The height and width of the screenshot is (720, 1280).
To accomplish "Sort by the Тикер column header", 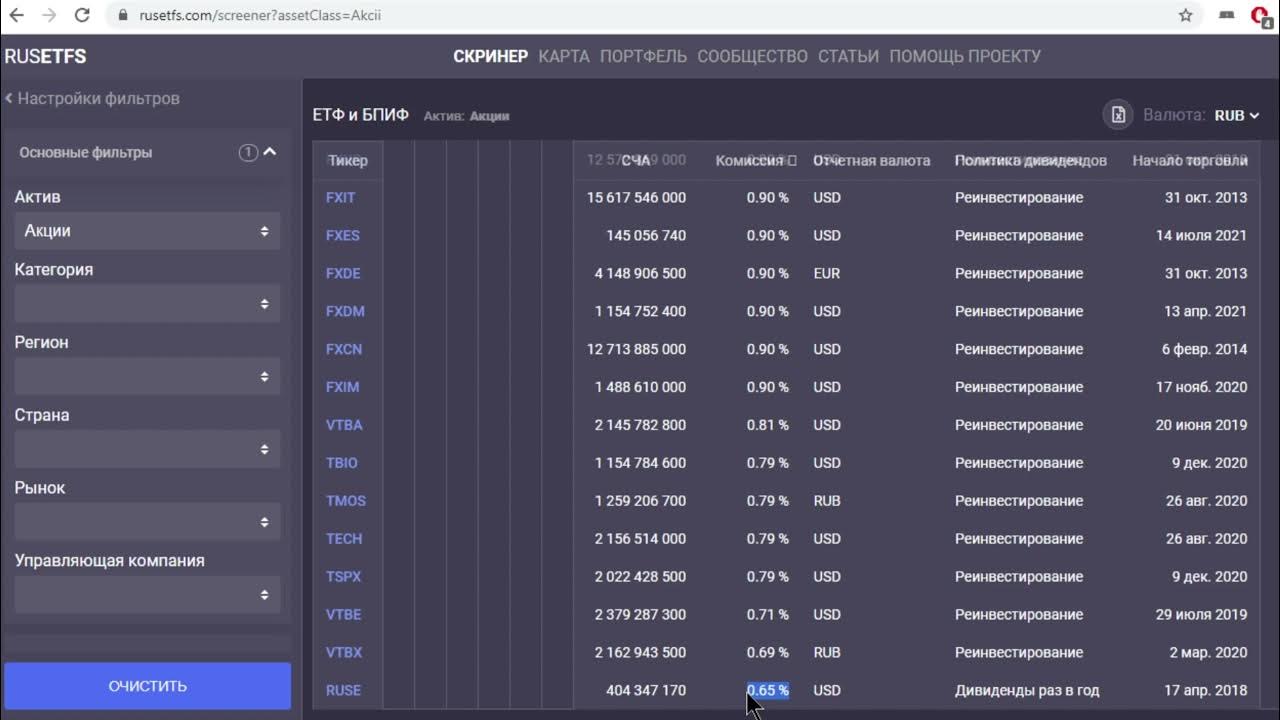I will (348, 160).
